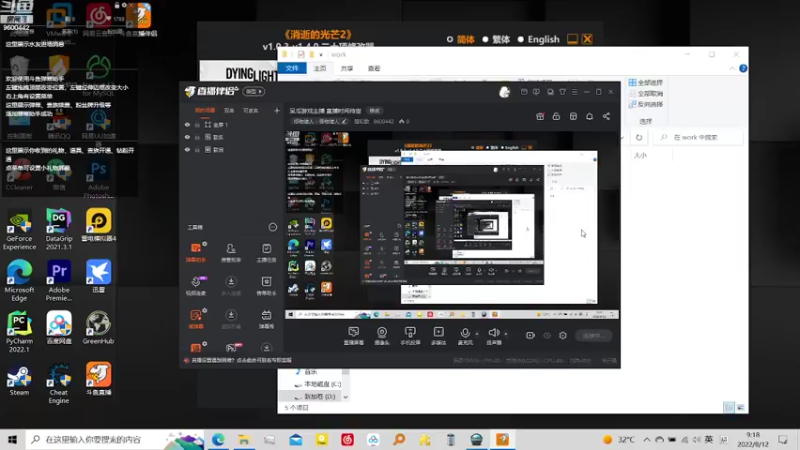This screenshot has height=450, width=800.
Task: Open Cheat Engine desktop shortcut
Action: tap(59, 383)
